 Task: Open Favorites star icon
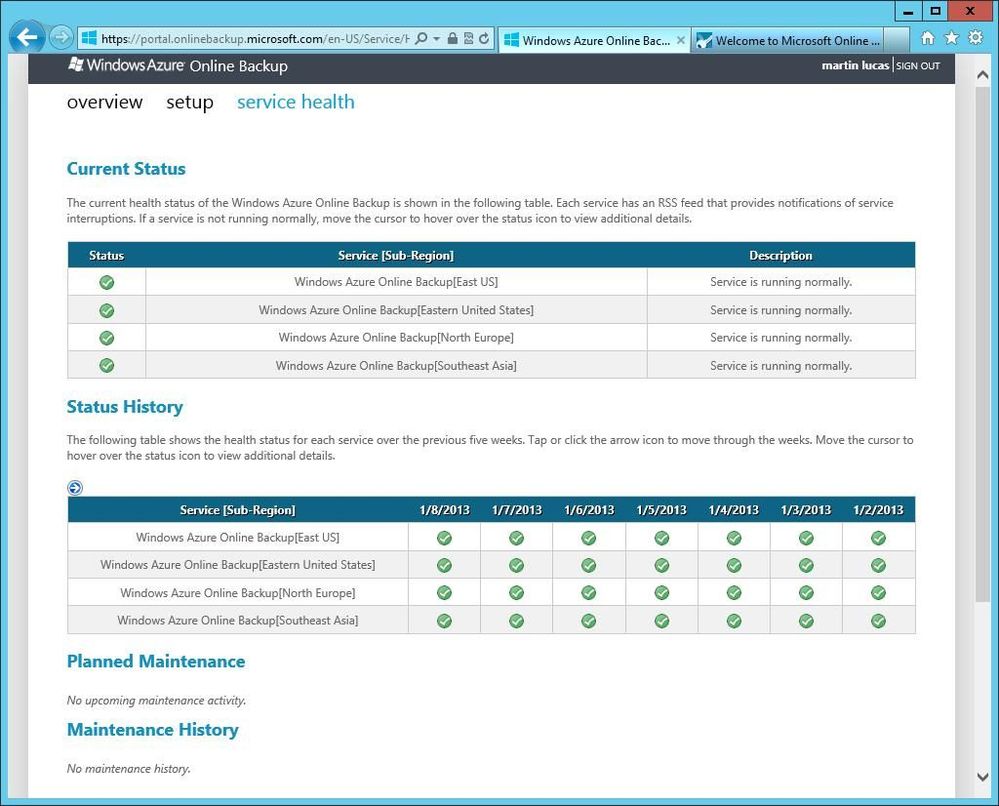951,38
